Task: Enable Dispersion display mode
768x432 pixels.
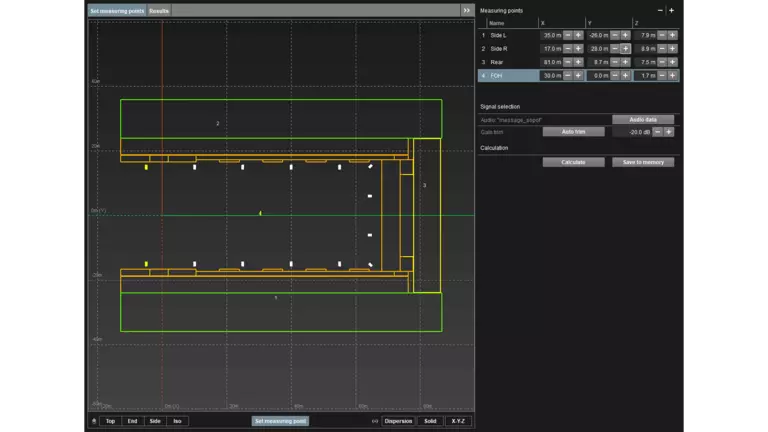Action: click(398, 421)
